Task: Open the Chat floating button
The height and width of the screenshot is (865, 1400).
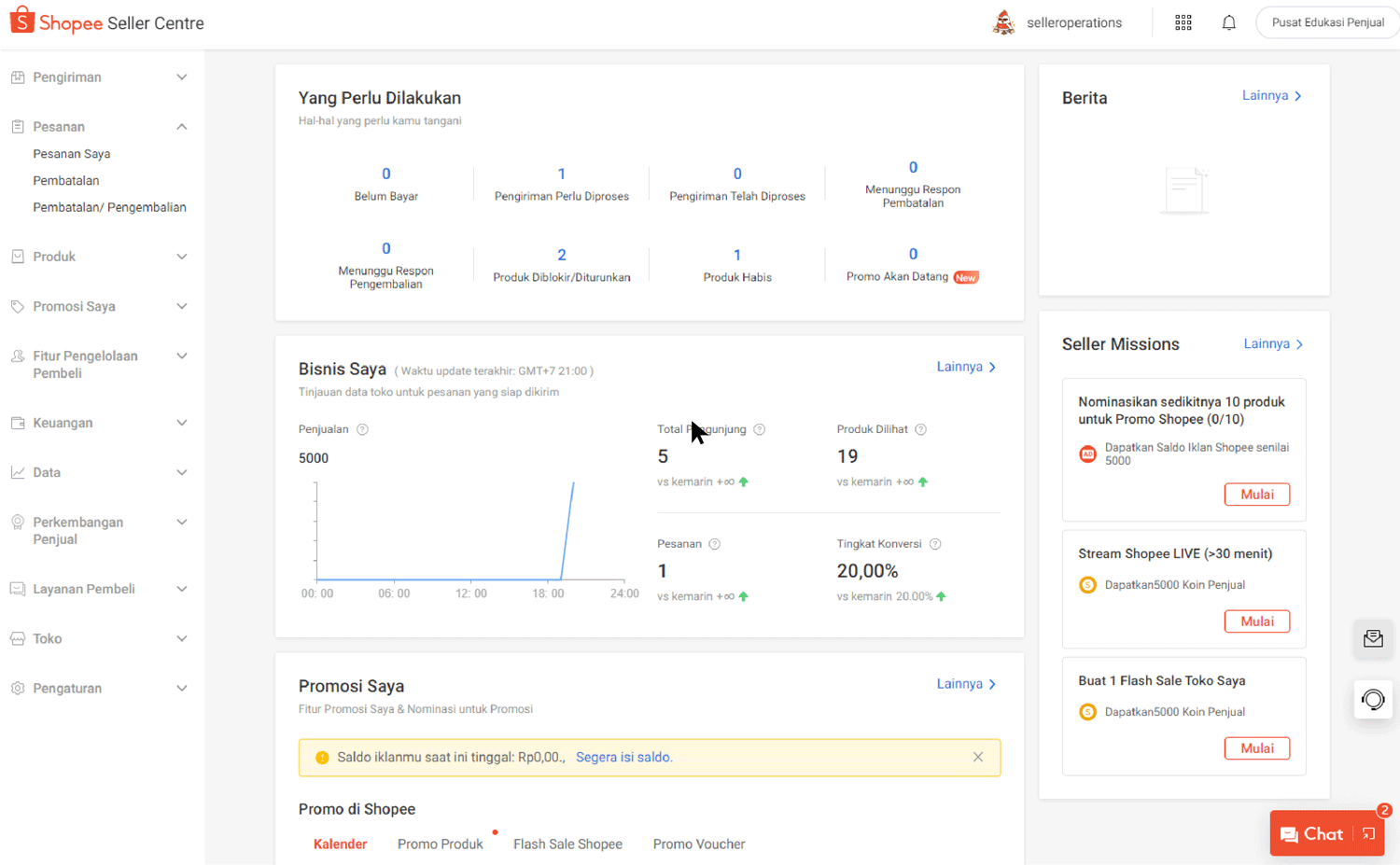Action: click(x=1311, y=834)
